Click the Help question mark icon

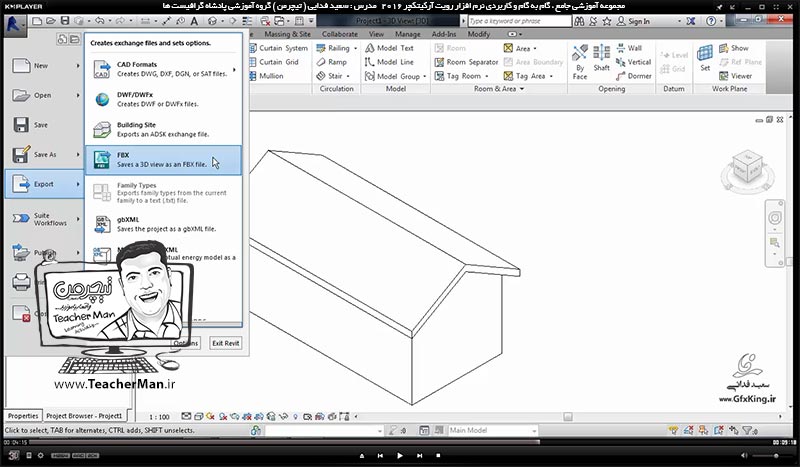[711, 21]
